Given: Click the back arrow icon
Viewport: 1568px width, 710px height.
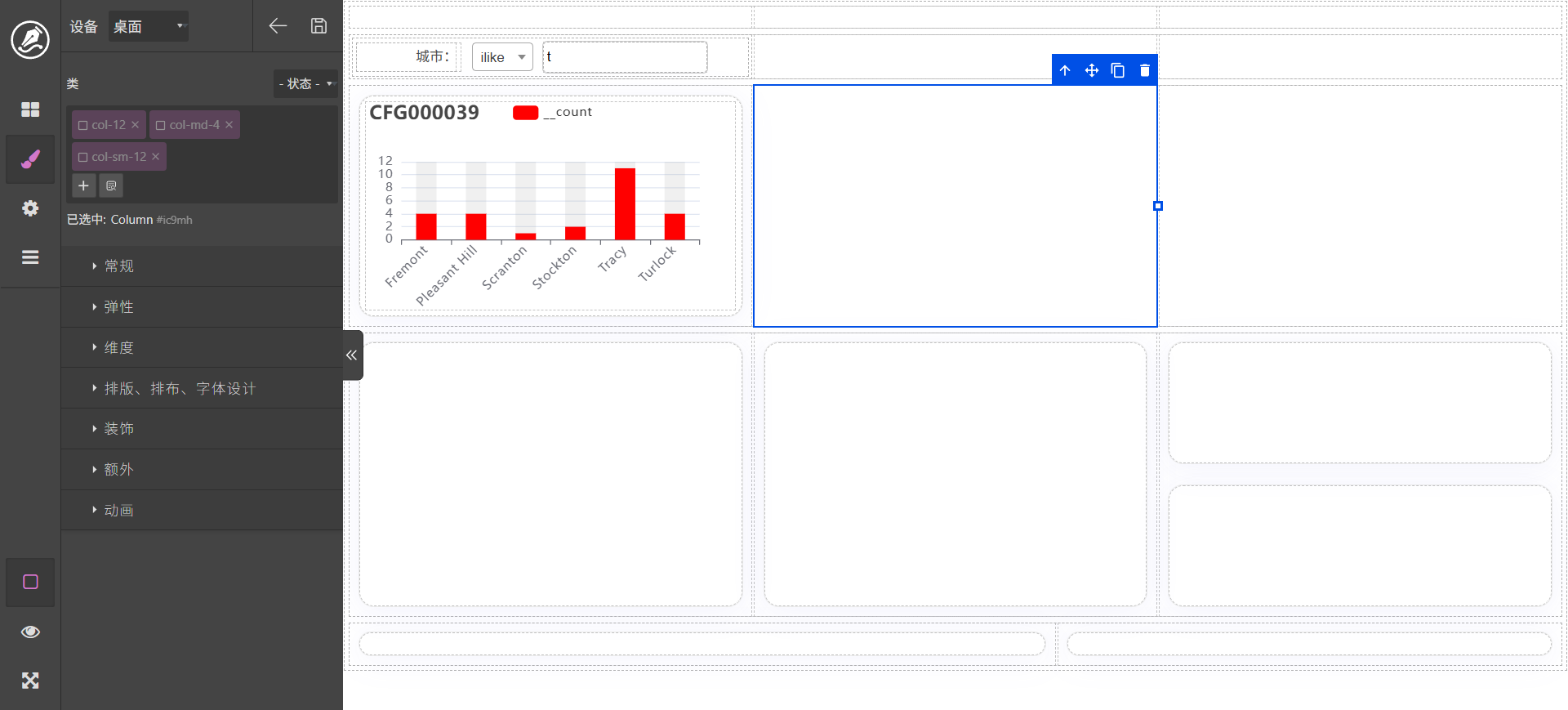Looking at the screenshot, I should point(278,26).
